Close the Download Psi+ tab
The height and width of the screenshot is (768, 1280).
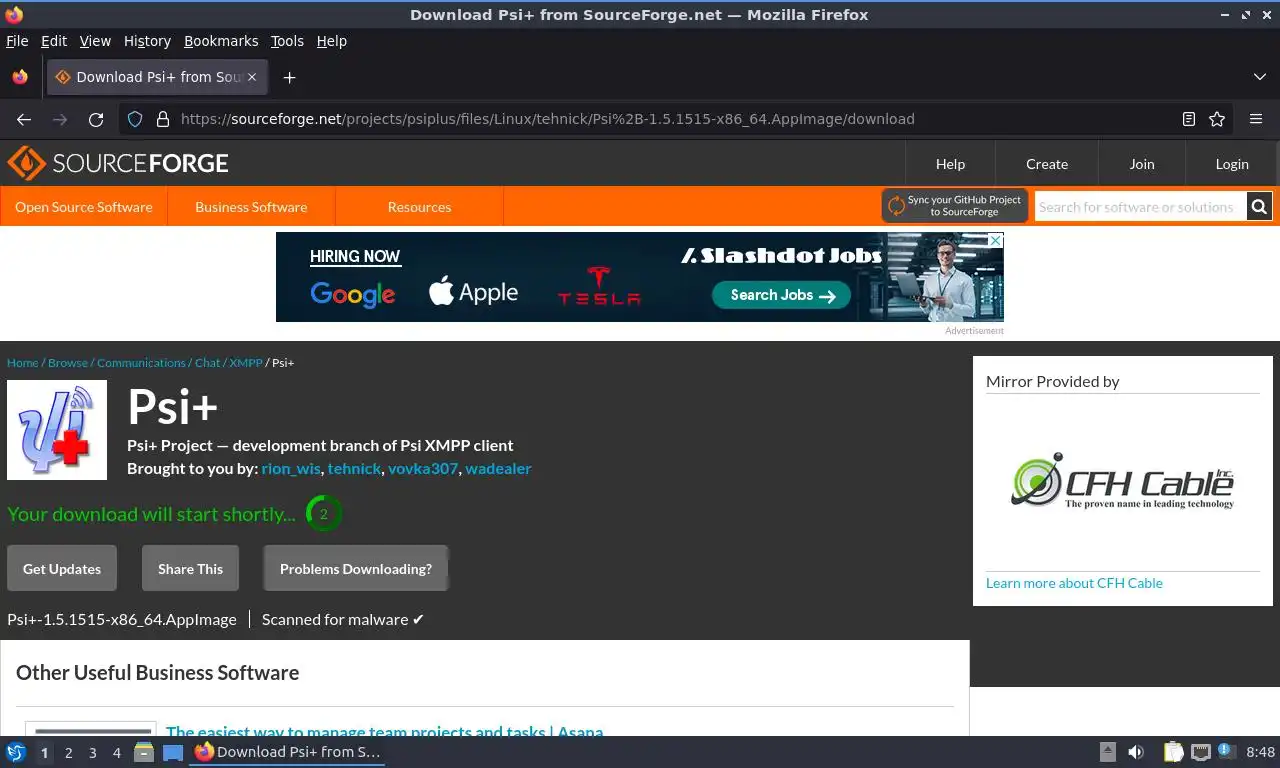click(252, 77)
